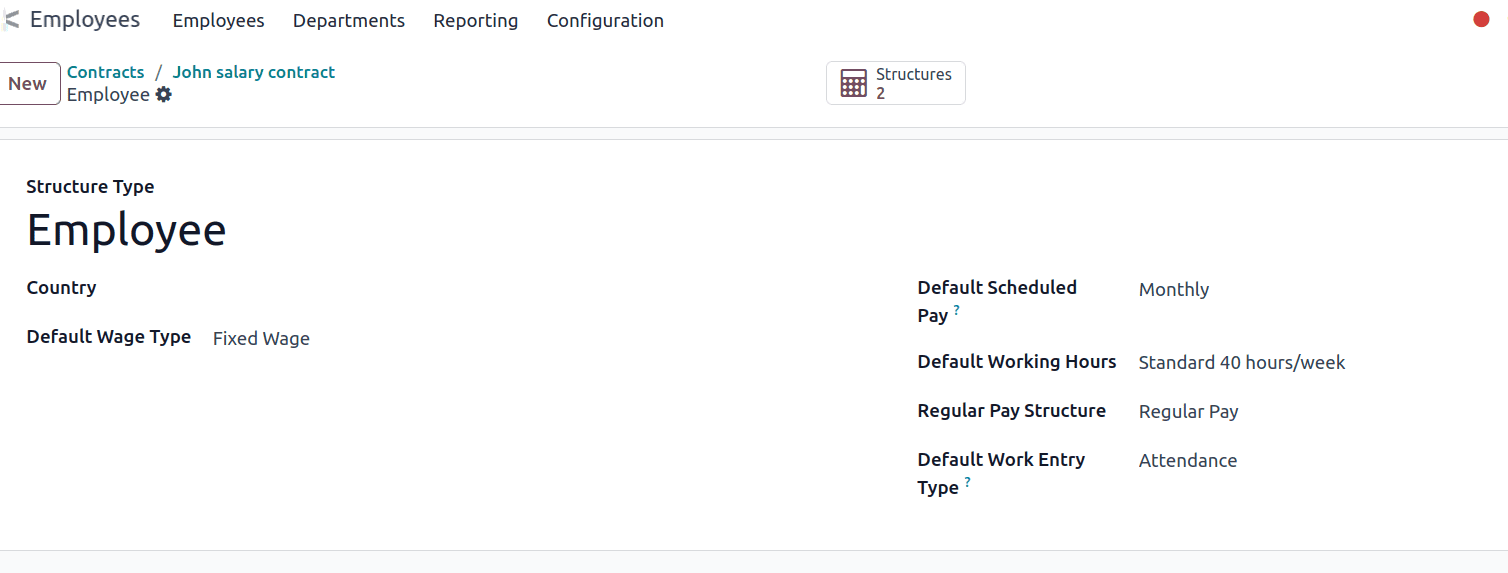The image size is (1508, 573).
Task: Click the Employee breadcrumb record name
Action: [108, 95]
